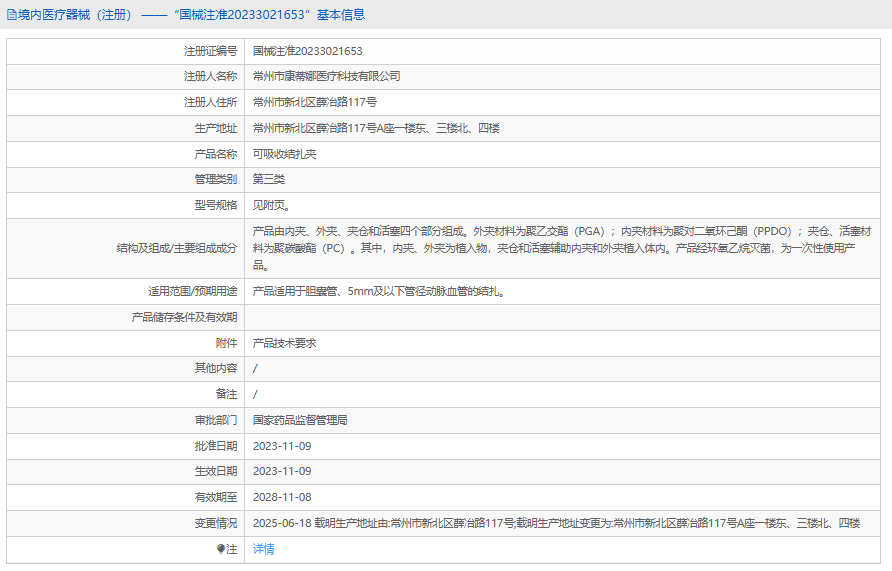Click attachment entry 产品技术要求

click(284, 343)
